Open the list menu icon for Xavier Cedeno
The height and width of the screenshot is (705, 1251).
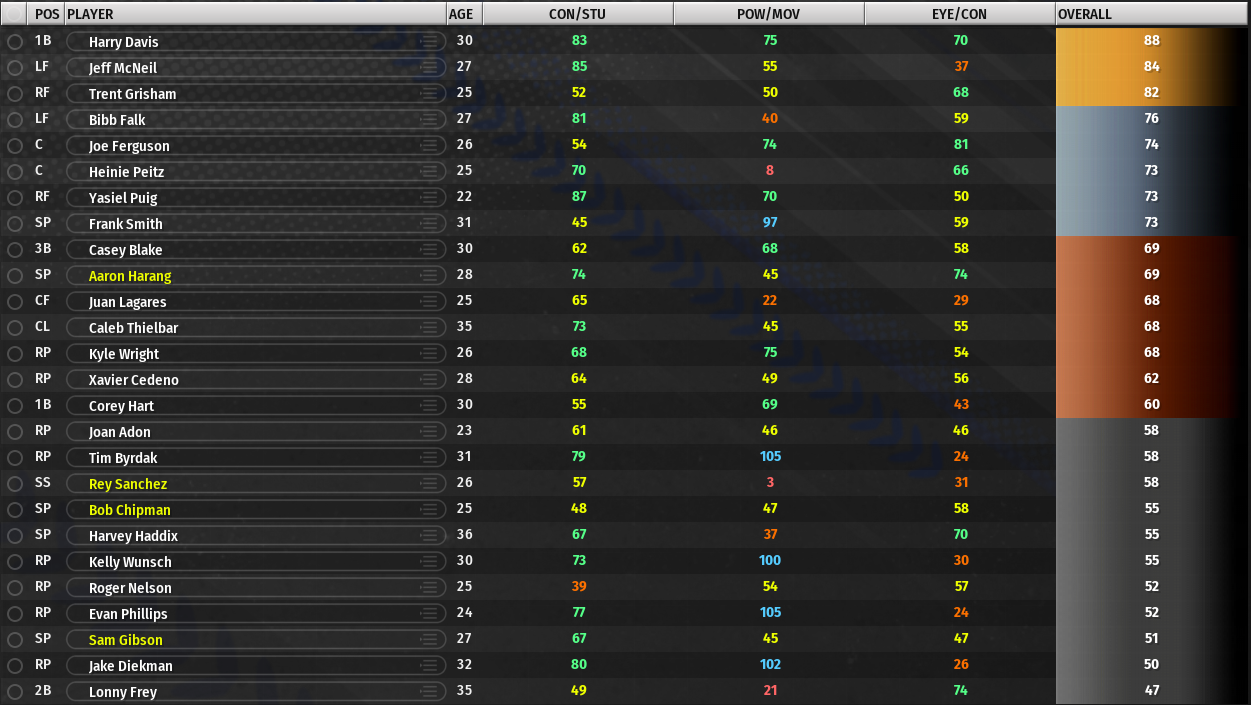[x=430, y=379]
